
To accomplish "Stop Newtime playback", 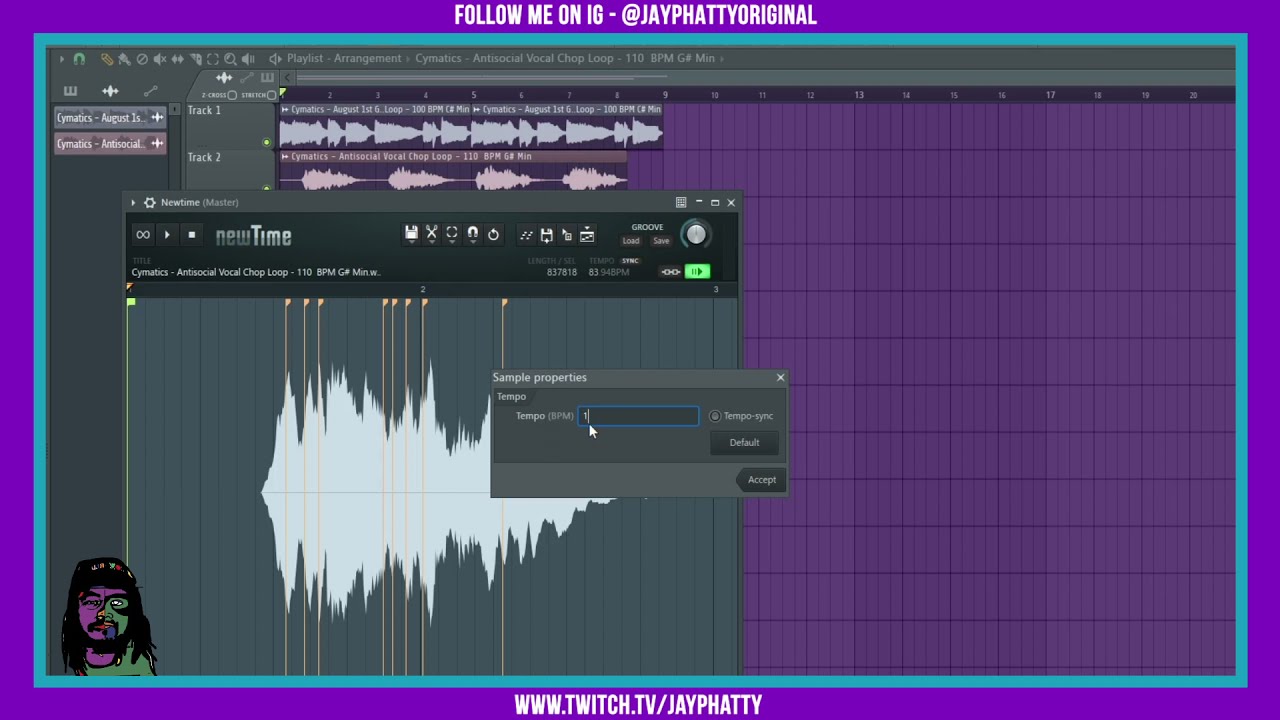I will (191, 235).
